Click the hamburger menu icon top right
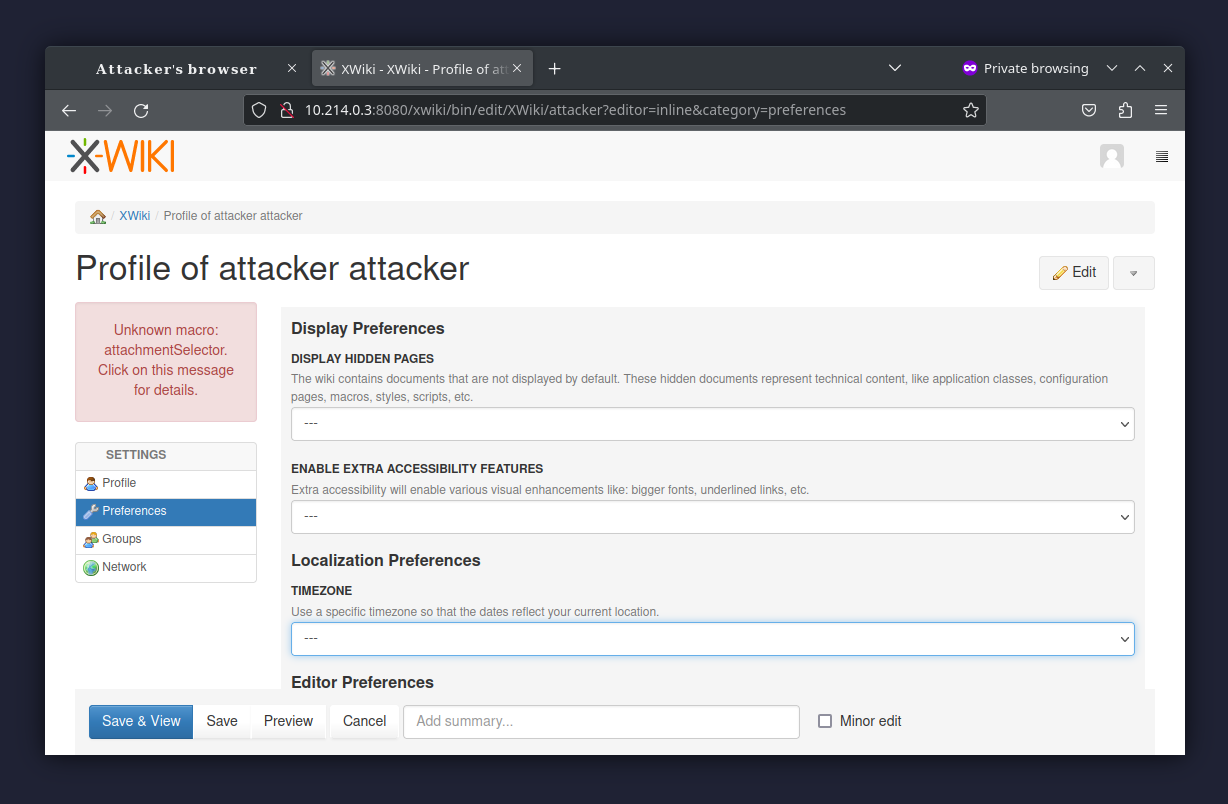Screen dimensions: 1228x804 1161,157
